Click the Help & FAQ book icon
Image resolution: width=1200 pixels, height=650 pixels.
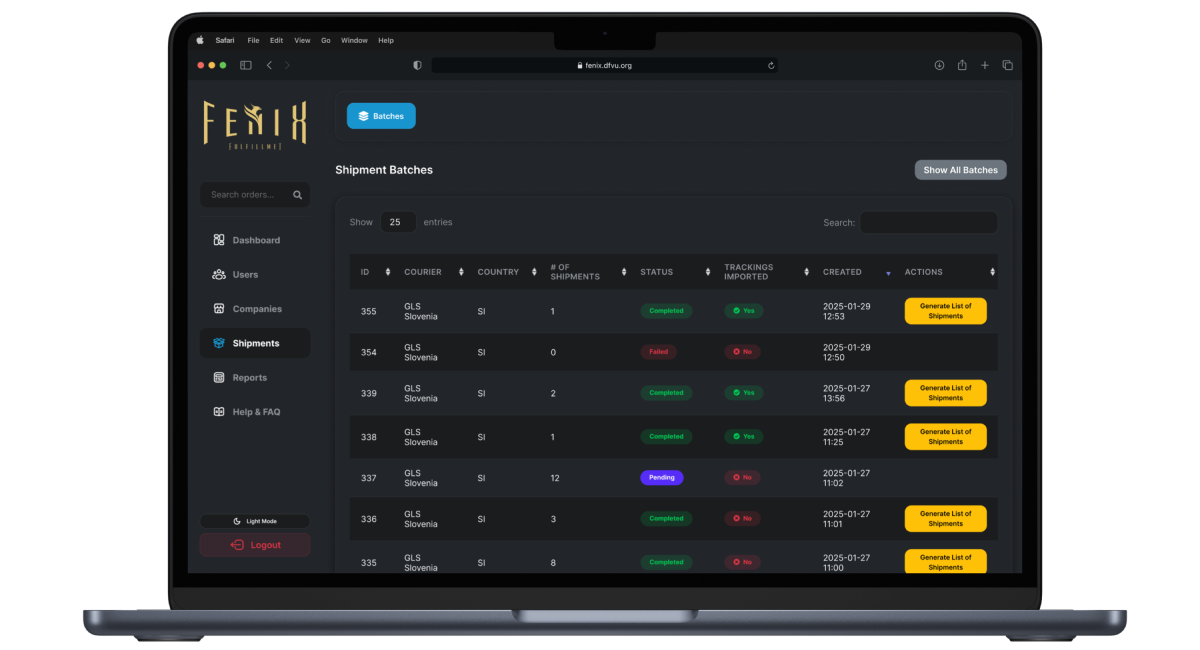219,412
